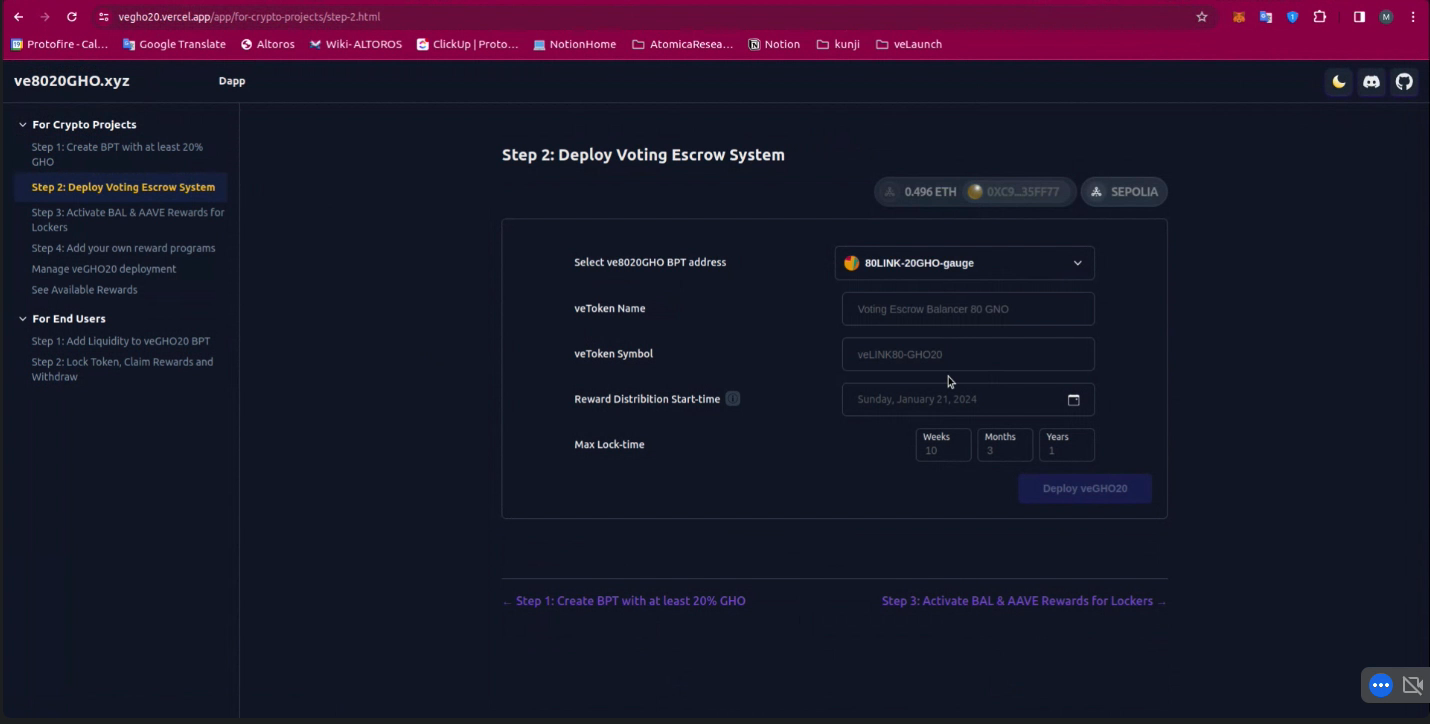Open the Google Translate bookmark
The width and height of the screenshot is (1430, 724).
(x=174, y=44)
